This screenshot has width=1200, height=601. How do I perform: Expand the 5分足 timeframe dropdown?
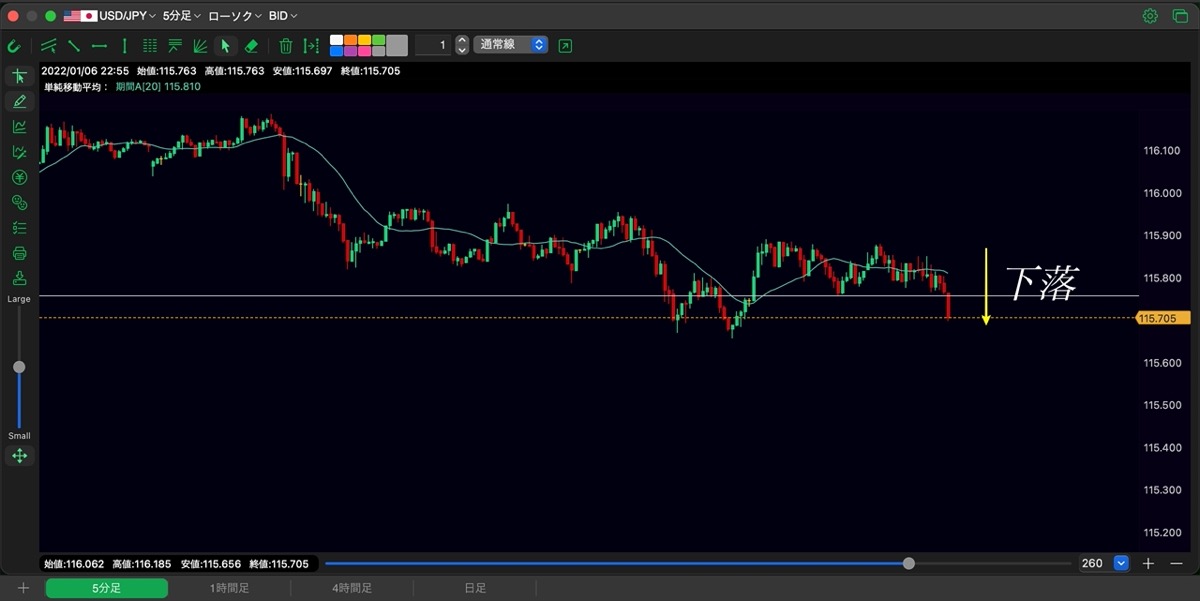[x=181, y=16]
